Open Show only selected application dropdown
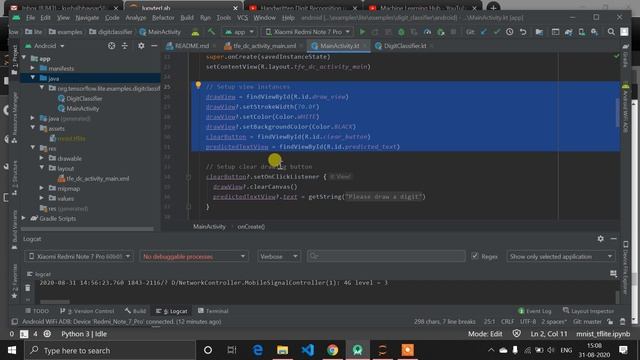Screen dimensions: 640x360 coord(561,256)
